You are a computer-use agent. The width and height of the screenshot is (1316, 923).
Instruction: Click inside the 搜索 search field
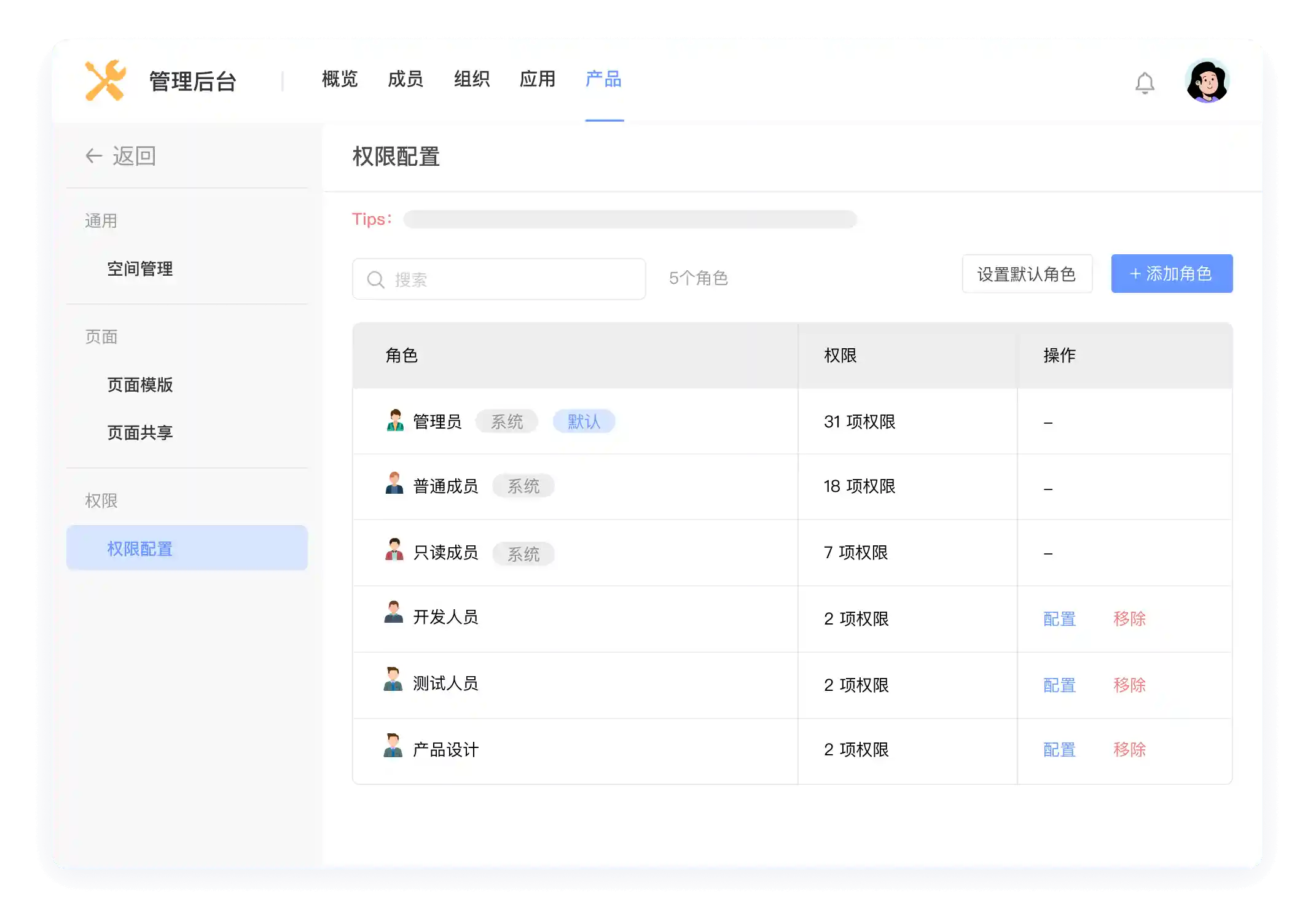(x=498, y=279)
